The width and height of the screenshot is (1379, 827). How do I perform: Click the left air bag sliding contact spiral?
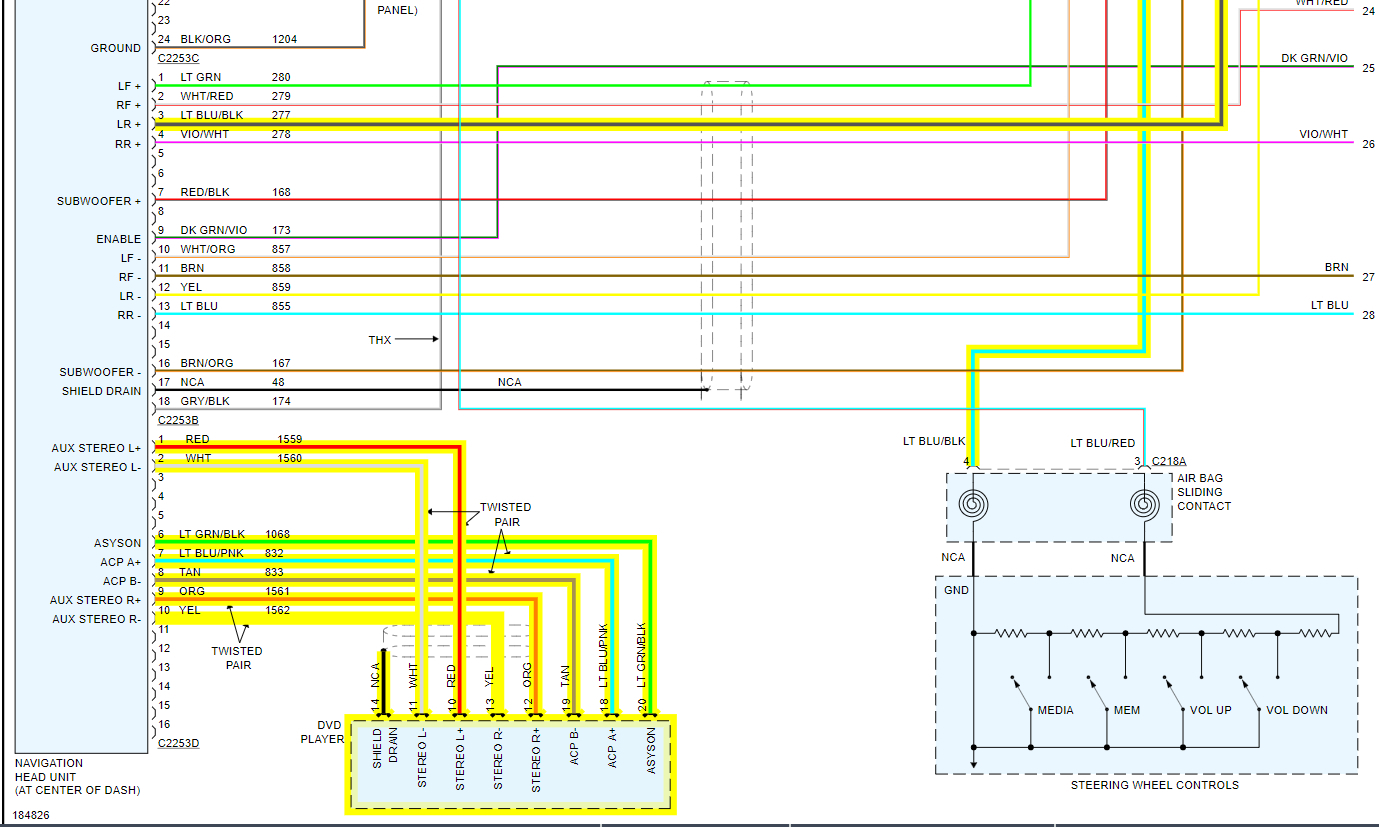click(x=972, y=505)
